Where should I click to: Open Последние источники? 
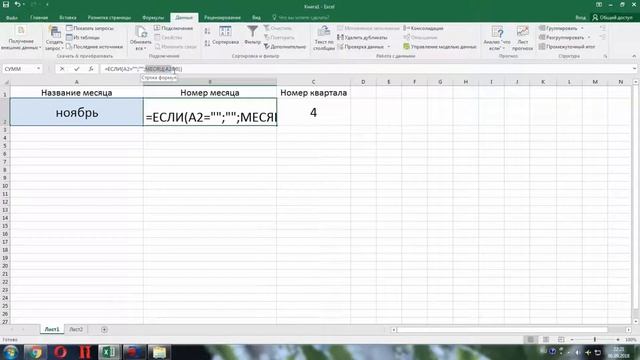[94, 47]
